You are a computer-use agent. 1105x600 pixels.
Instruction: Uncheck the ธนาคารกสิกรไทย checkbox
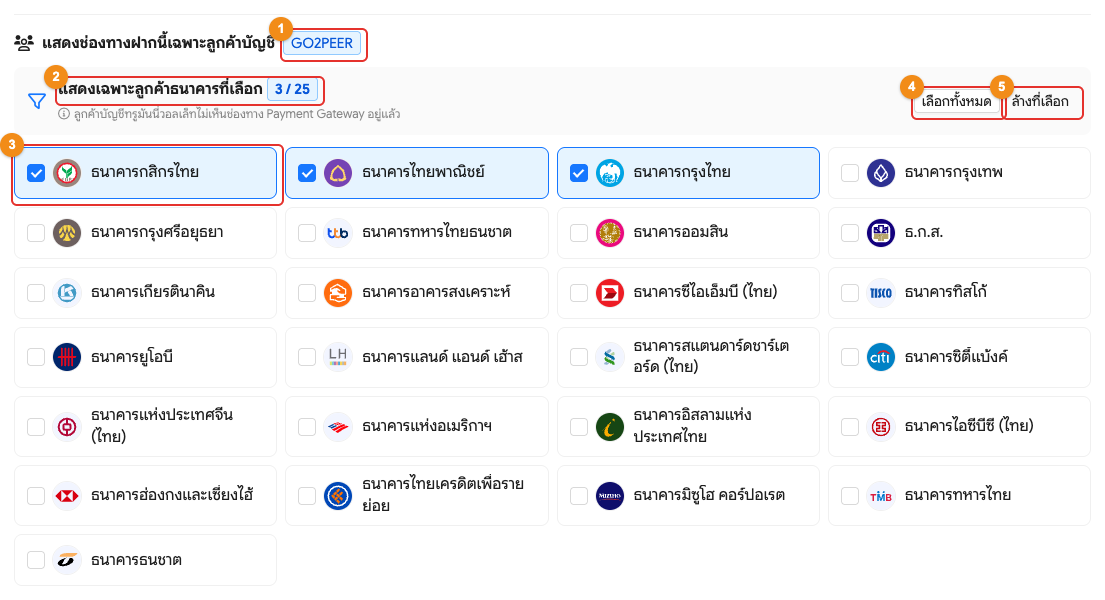36,173
